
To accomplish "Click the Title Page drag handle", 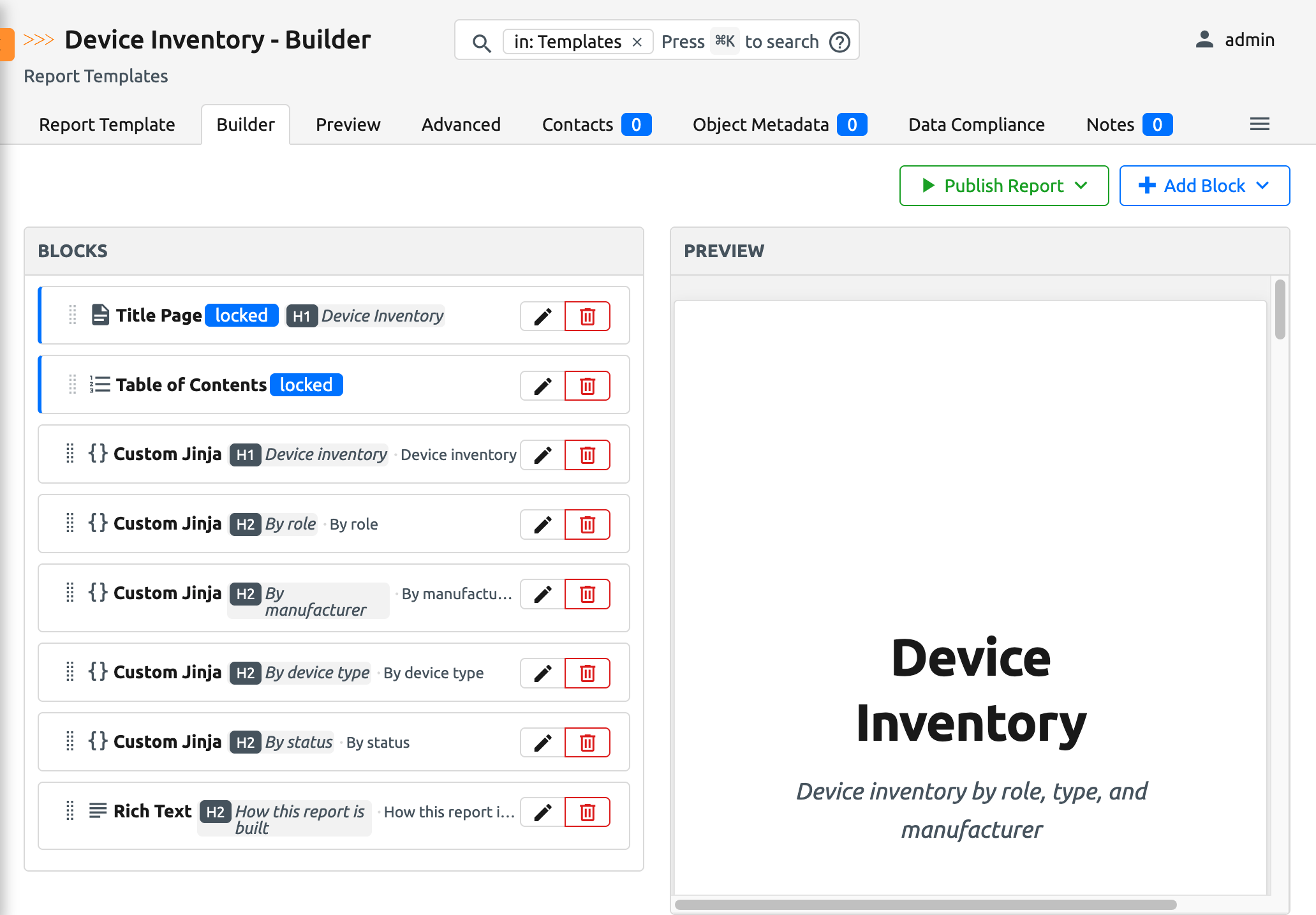I will pyautogui.click(x=72, y=315).
